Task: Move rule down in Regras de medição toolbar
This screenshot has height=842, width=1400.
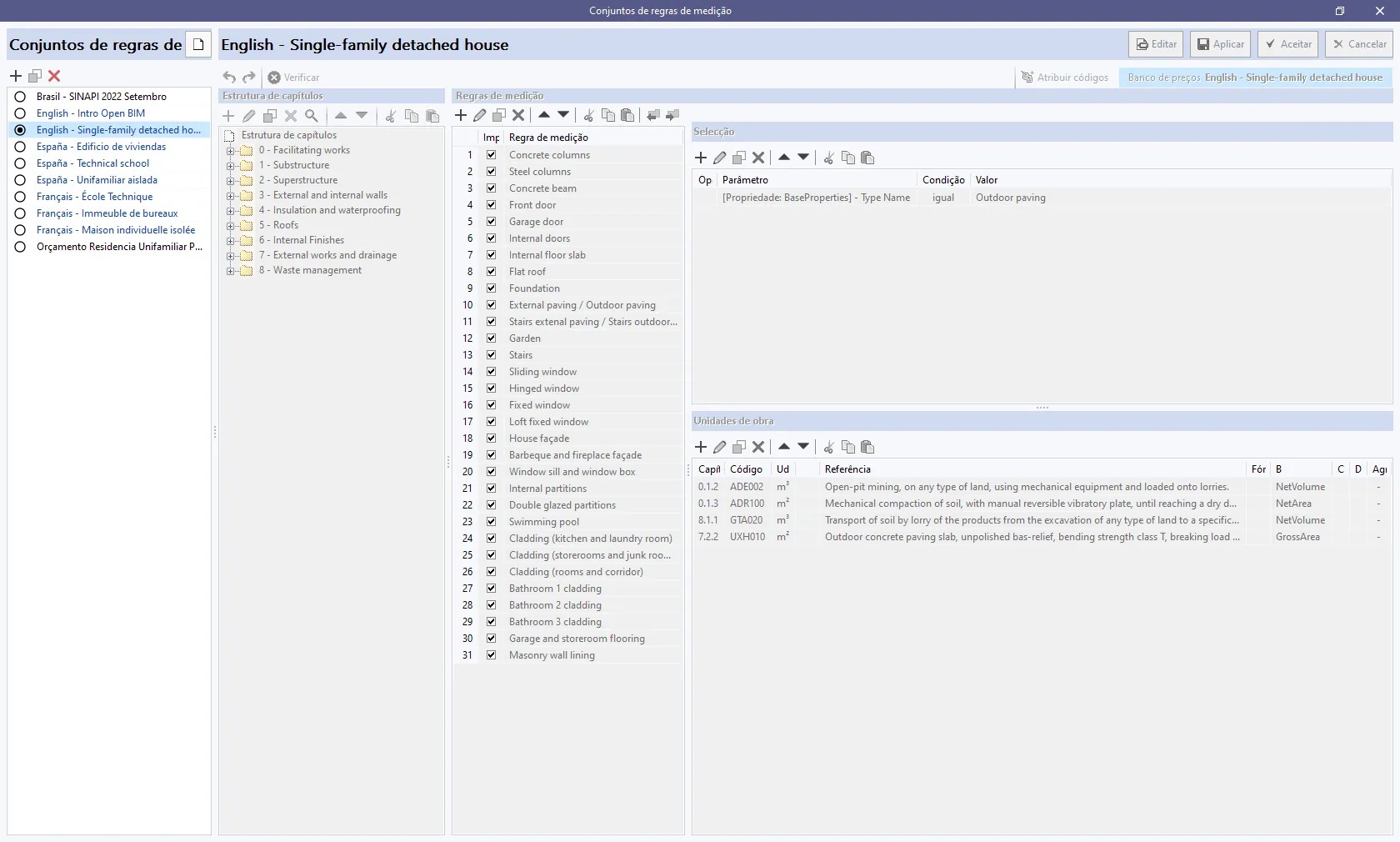Action: coord(563,115)
